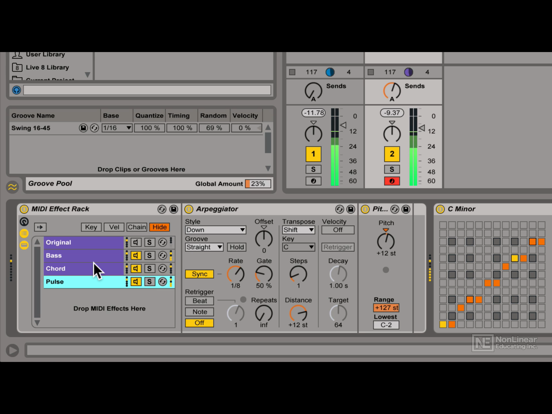552x414 pixels.
Task: Click Arpeggiator save preset icon
Action: click(351, 209)
